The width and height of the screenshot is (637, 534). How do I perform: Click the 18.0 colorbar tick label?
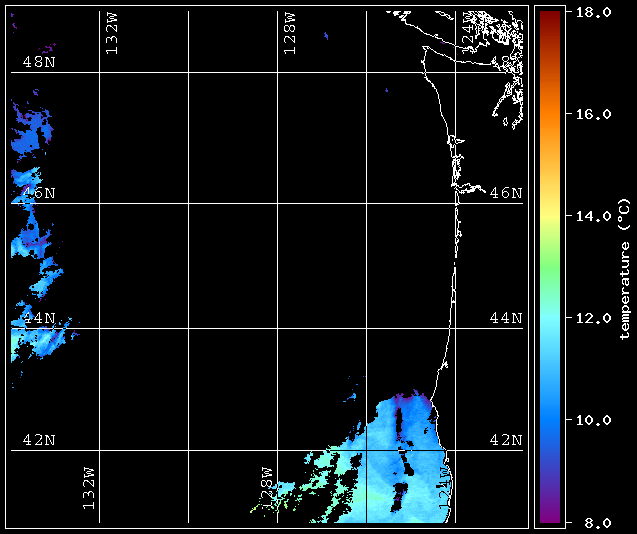pos(592,12)
